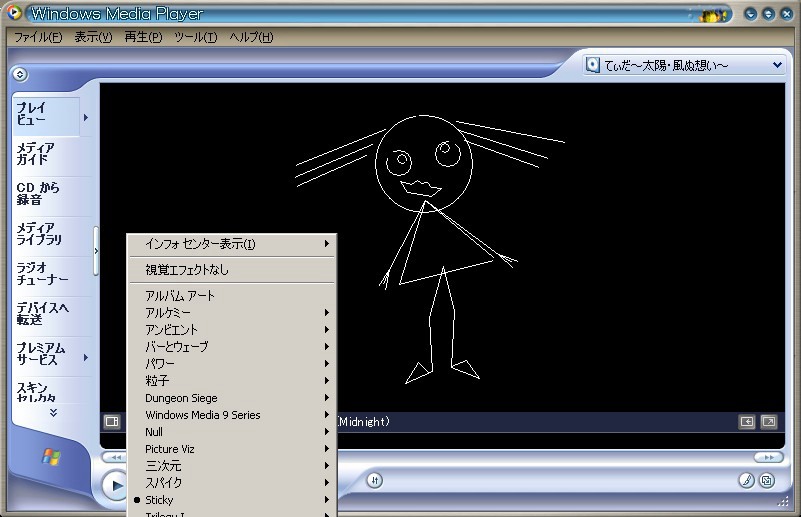This screenshot has width=801, height=517.
Task: Click the full screen view button
Action: tap(768, 421)
